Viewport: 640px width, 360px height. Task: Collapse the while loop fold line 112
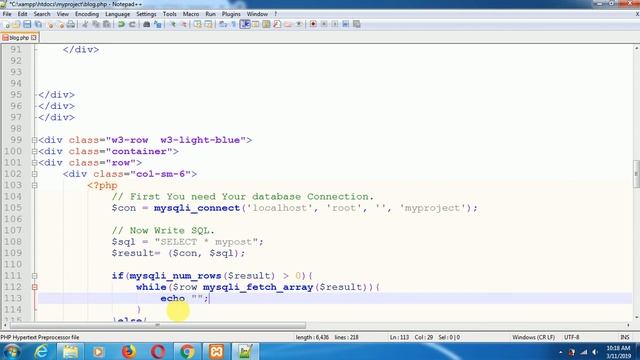click(x=35, y=287)
